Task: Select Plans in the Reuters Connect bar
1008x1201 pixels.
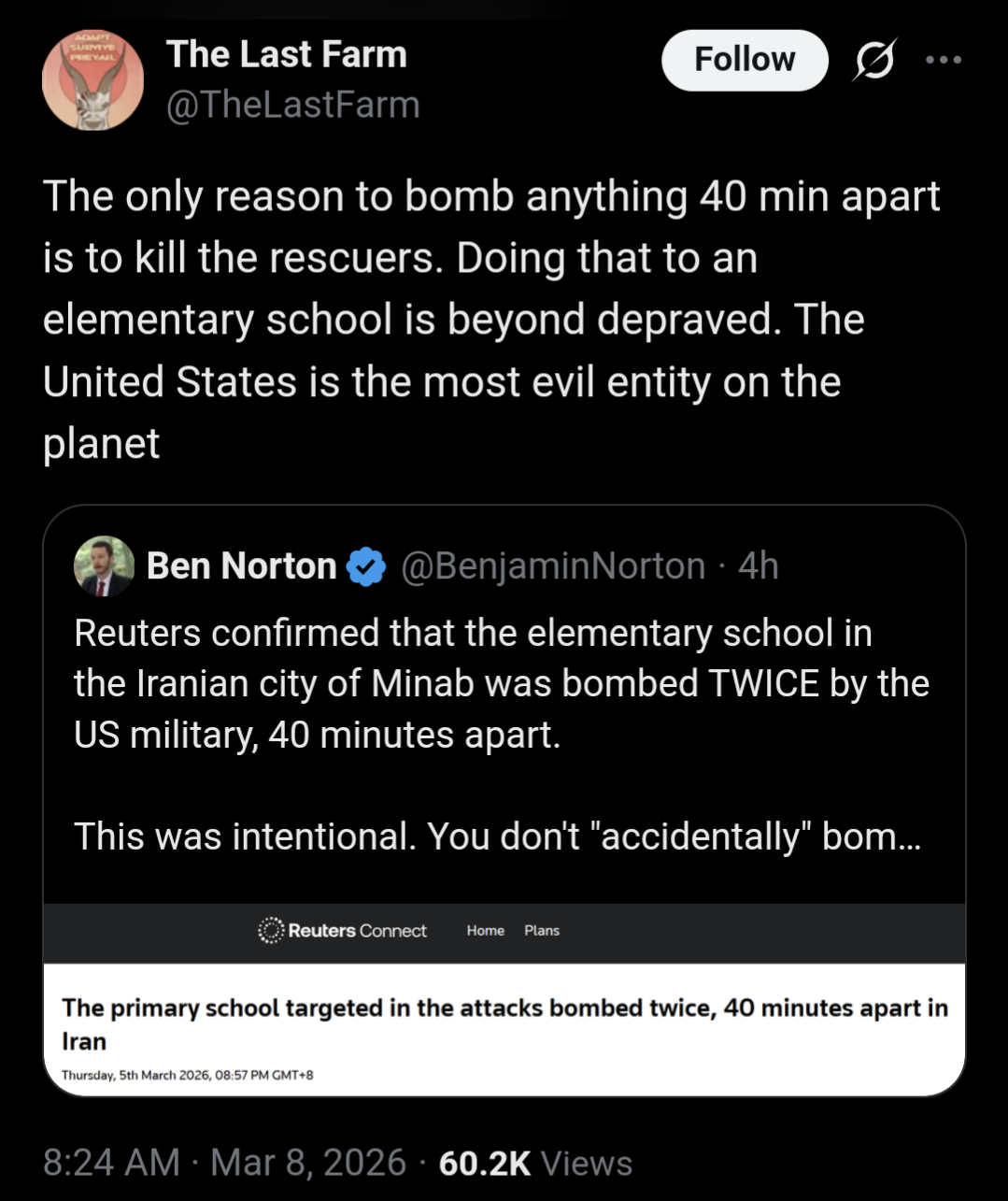Action: click(542, 931)
